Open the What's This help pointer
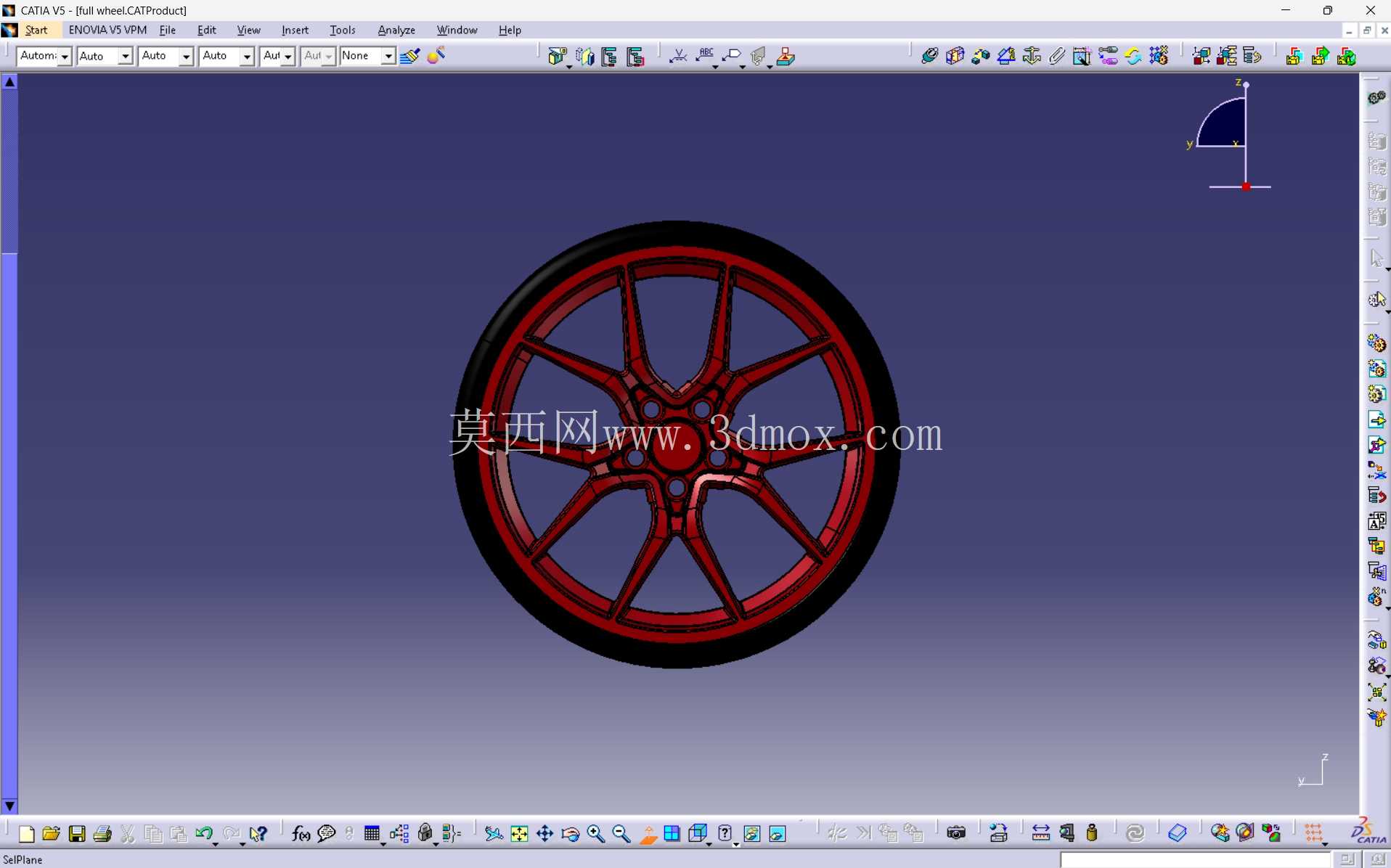The width and height of the screenshot is (1391, 868). [258, 834]
